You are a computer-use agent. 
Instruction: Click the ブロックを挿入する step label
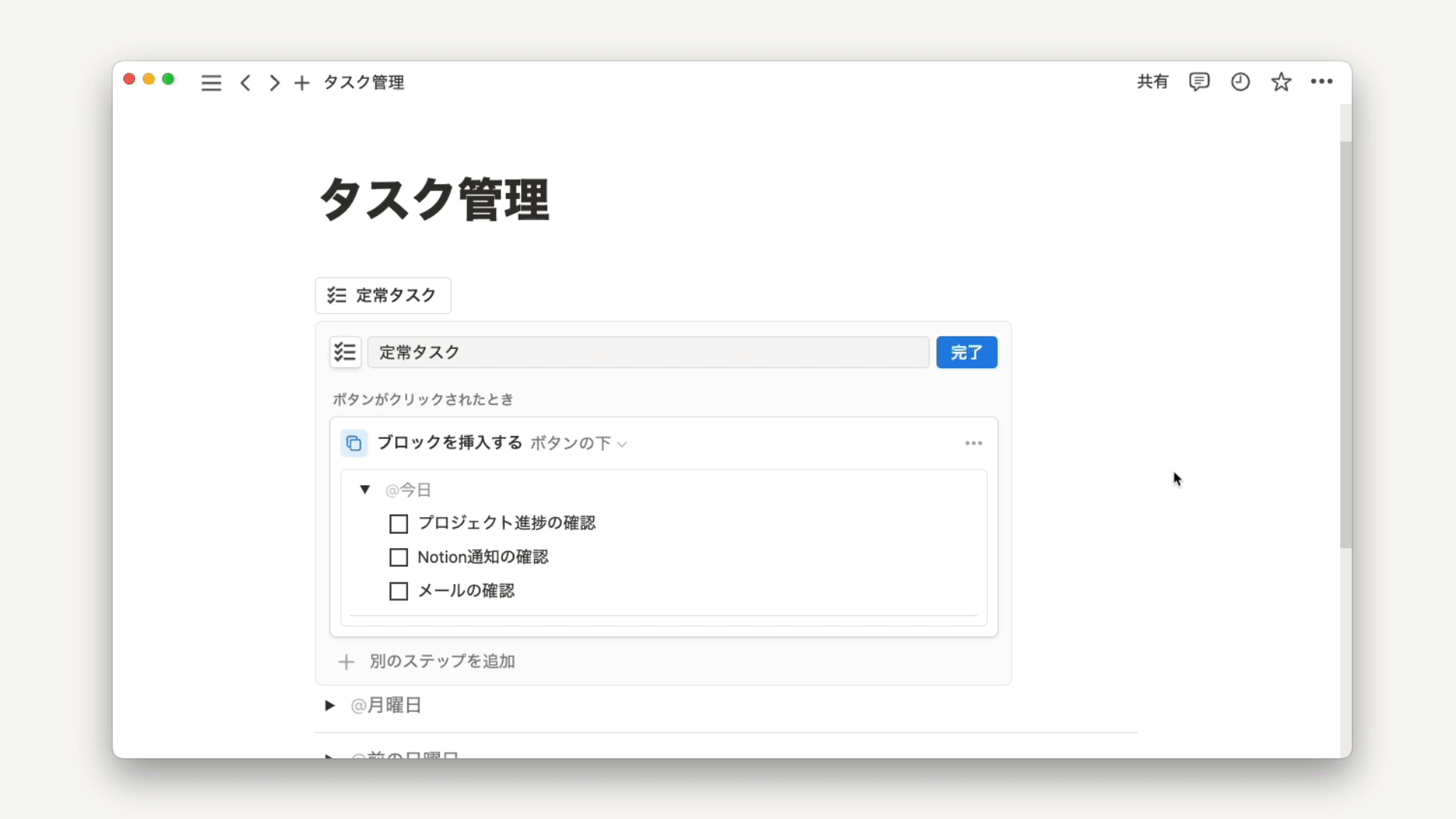(450, 443)
